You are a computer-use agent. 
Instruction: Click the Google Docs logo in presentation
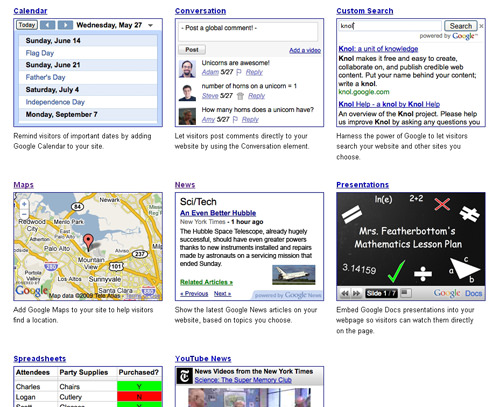tap(457, 293)
